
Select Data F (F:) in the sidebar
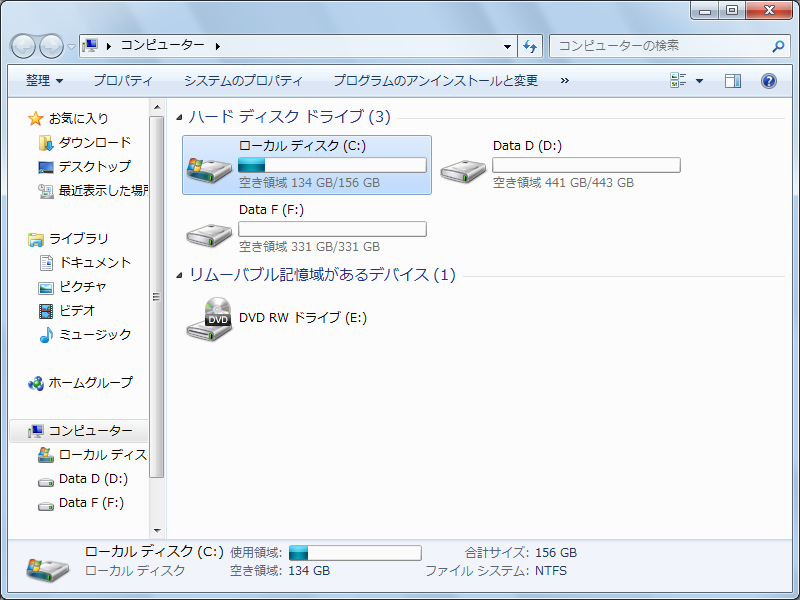point(91,503)
